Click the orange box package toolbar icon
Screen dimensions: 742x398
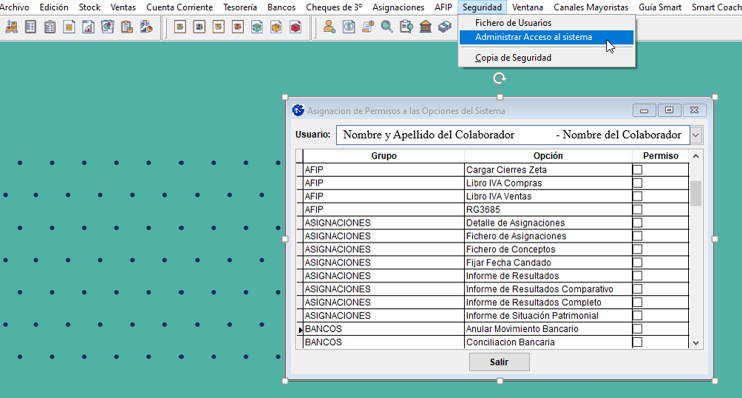click(276, 27)
